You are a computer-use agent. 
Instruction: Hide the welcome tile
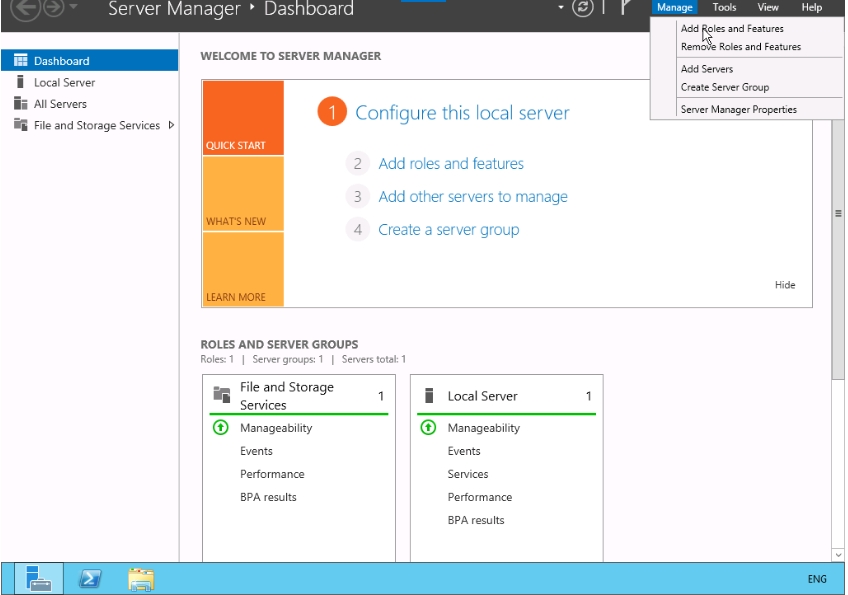tap(785, 285)
